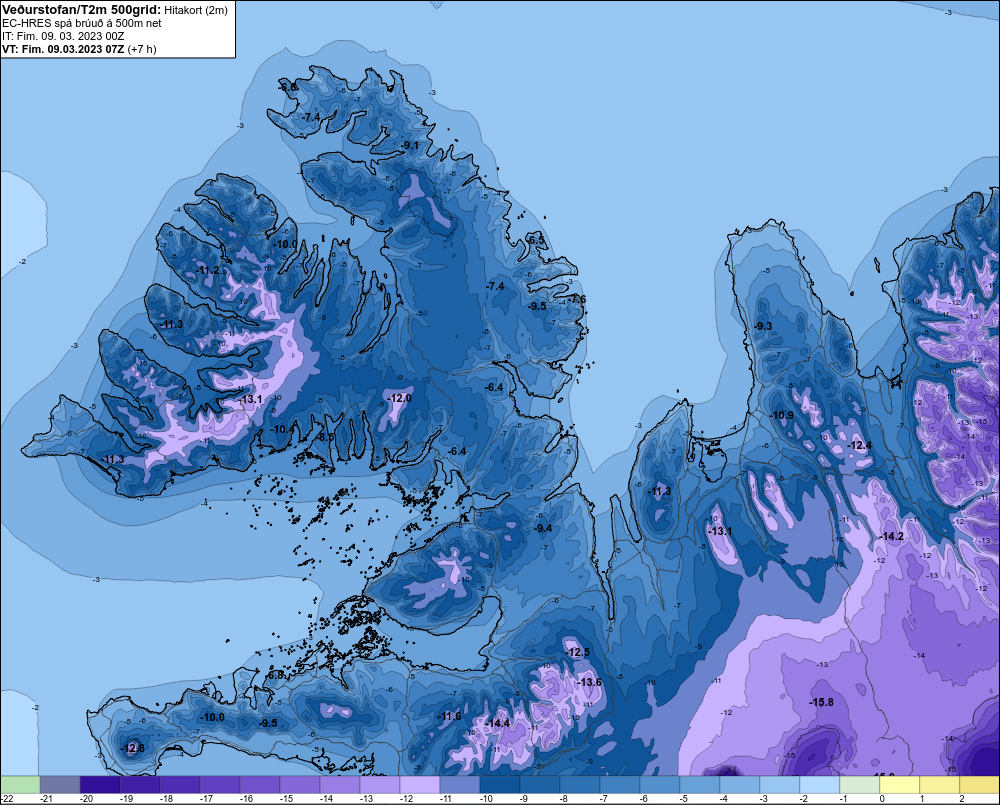
Task: Click the -7.6 temperature value
Action: pos(577,299)
